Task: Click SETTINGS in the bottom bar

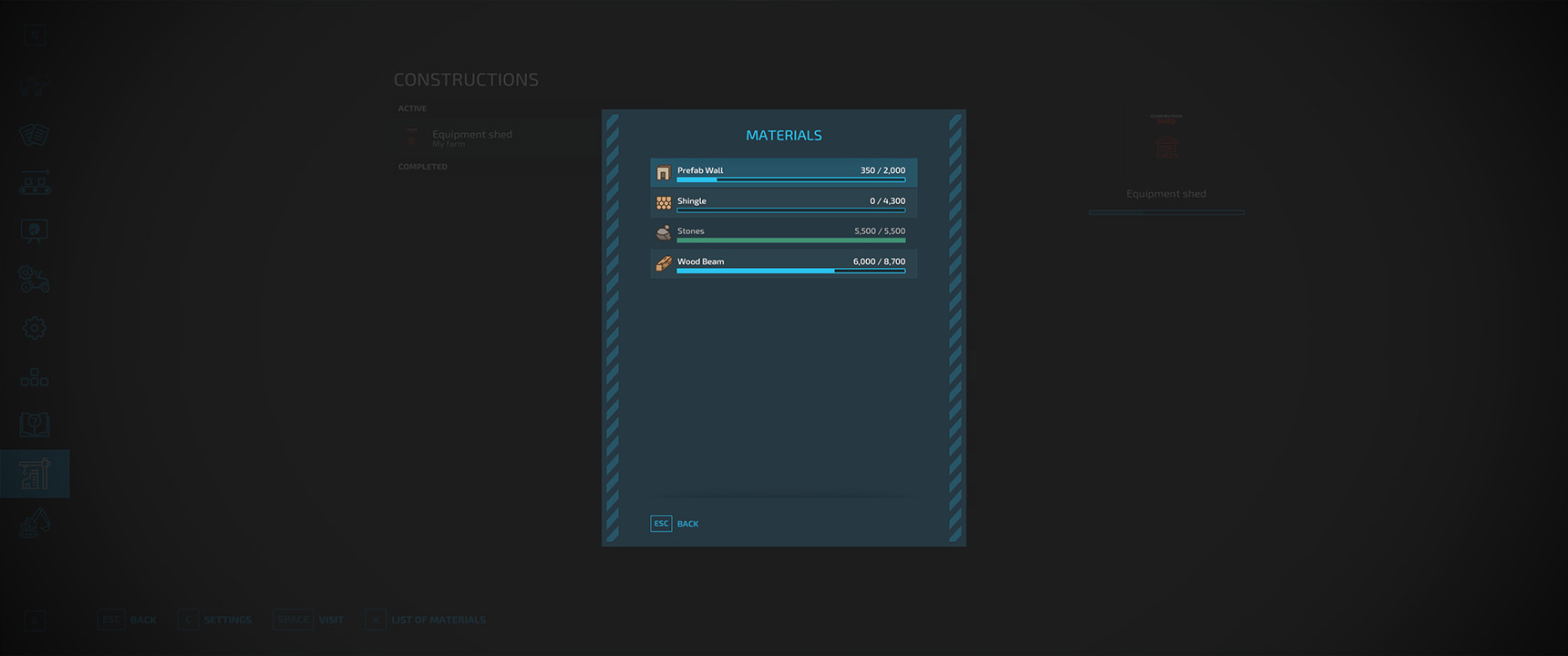Action: (228, 620)
